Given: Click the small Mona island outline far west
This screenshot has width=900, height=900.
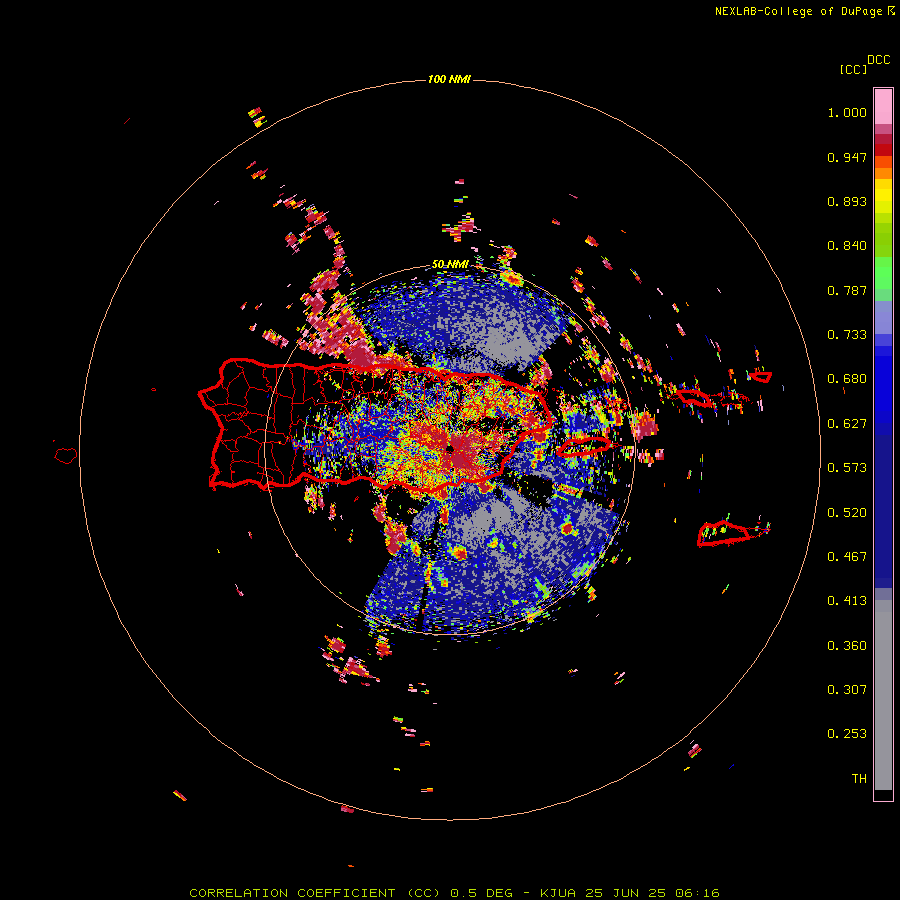Looking at the screenshot, I should [x=66, y=455].
